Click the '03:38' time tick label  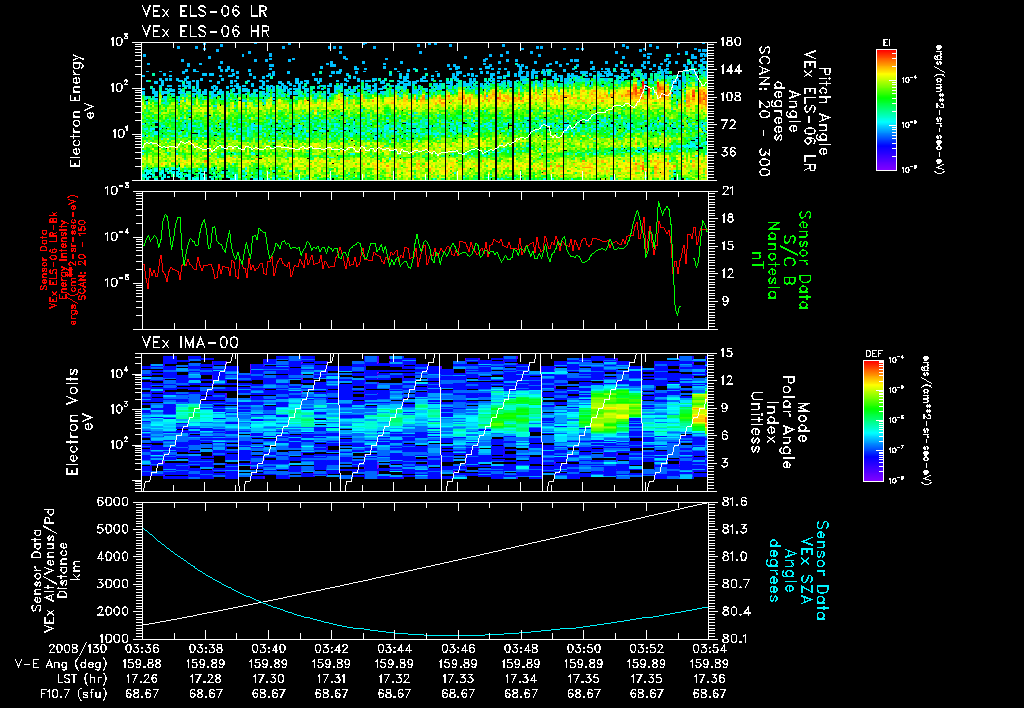pyautogui.click(x=205, y=649)
